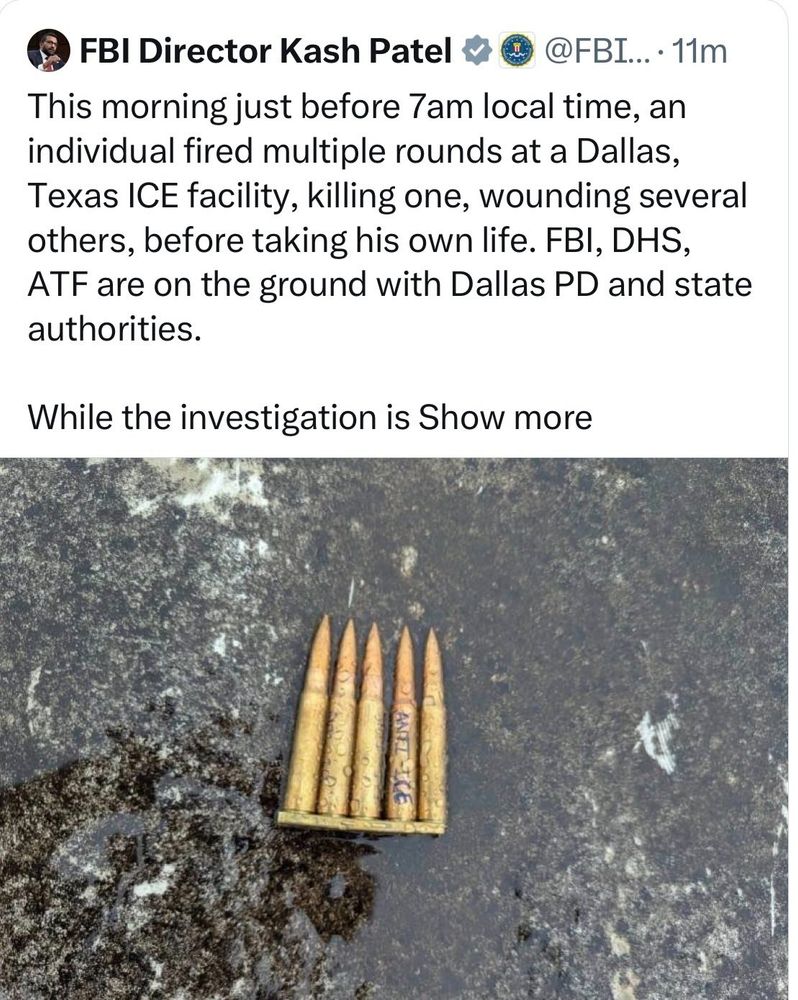Open the attached photo of bullets

[x=394, y=728]
